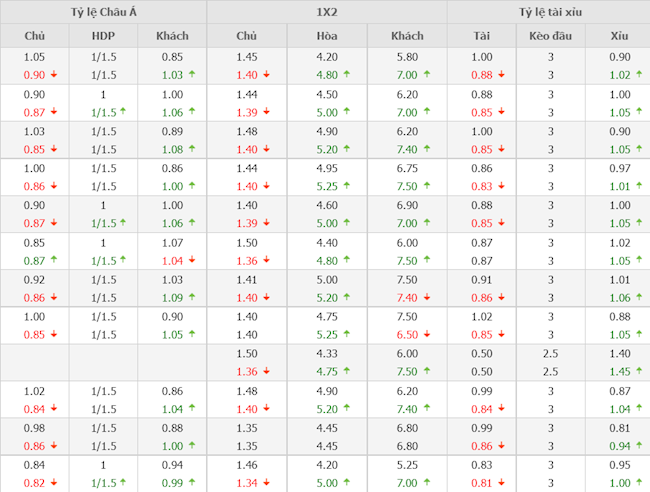650x492 pixels.
Task: Click the red down arrow beside 1.34
Action: pos(267,483)
